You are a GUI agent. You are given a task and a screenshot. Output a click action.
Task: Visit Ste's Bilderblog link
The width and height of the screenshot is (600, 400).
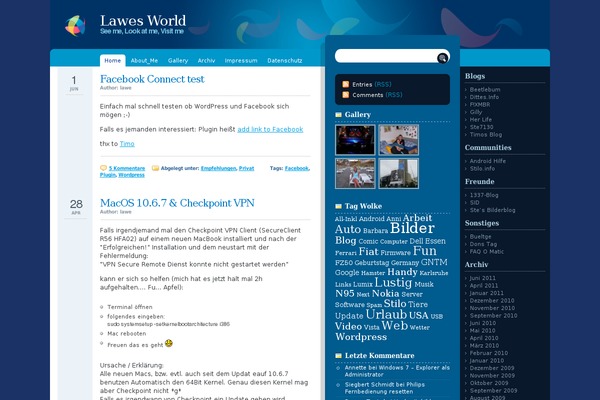[492, 210]
